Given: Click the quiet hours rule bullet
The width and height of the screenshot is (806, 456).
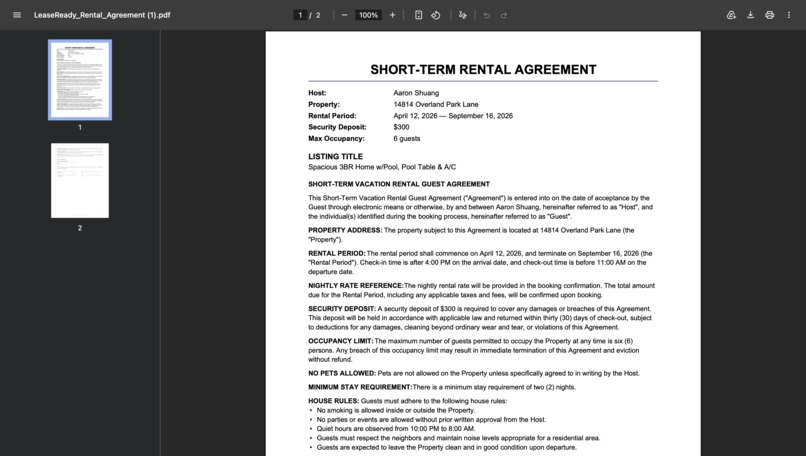Looking at the screenshot, I should pyautogui.click(x=396, y=429).
